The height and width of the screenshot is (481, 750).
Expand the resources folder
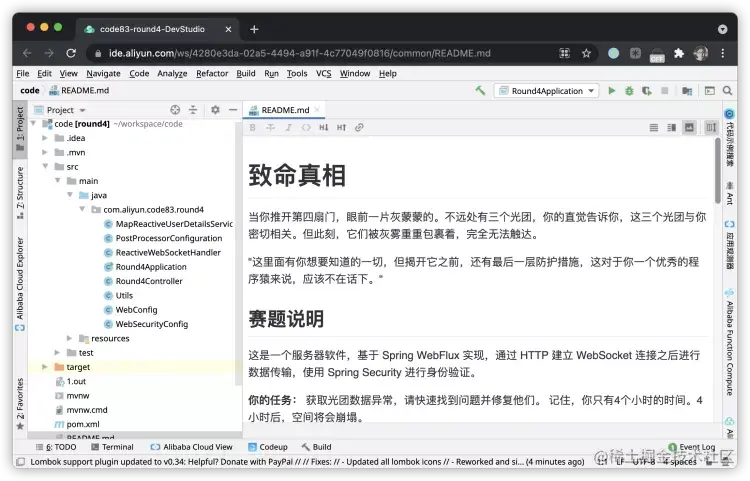click(x=69, y=338)
